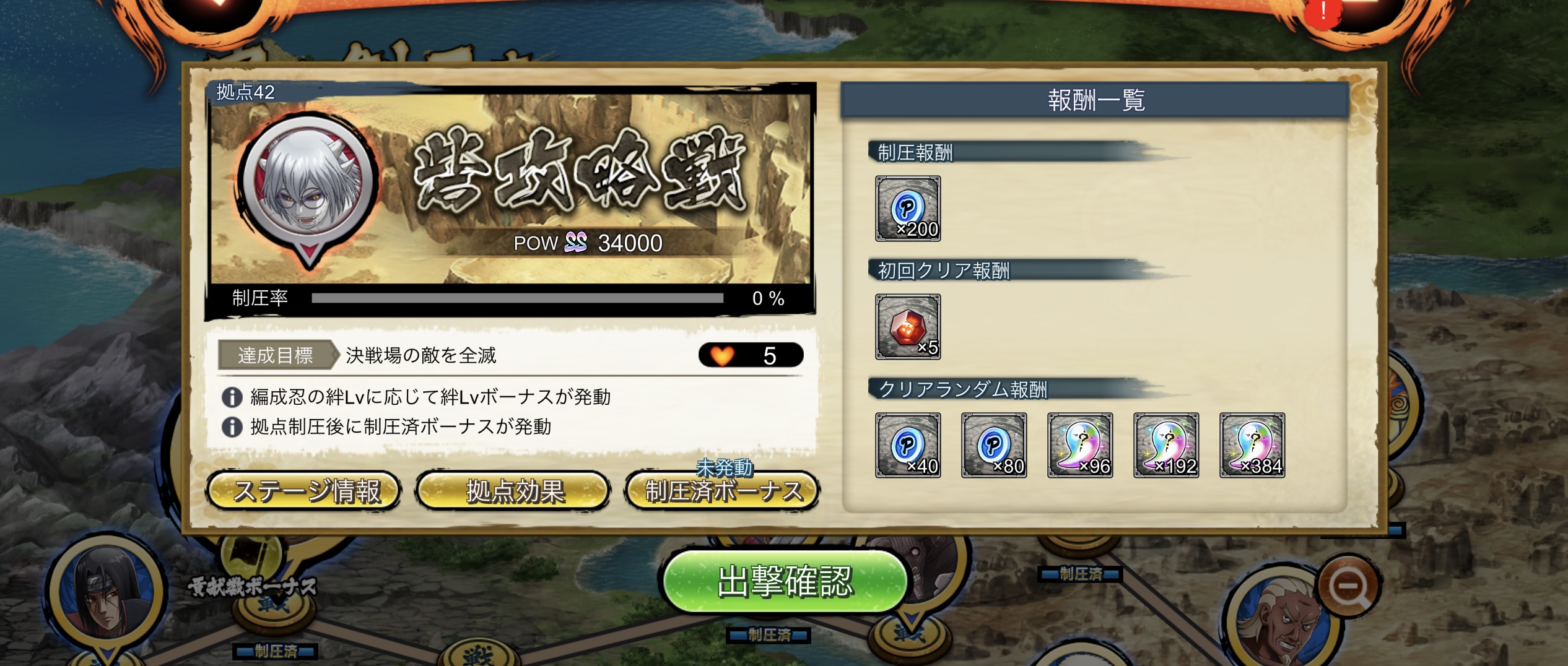Select the red gem ×5 first-clear reward

907,327
